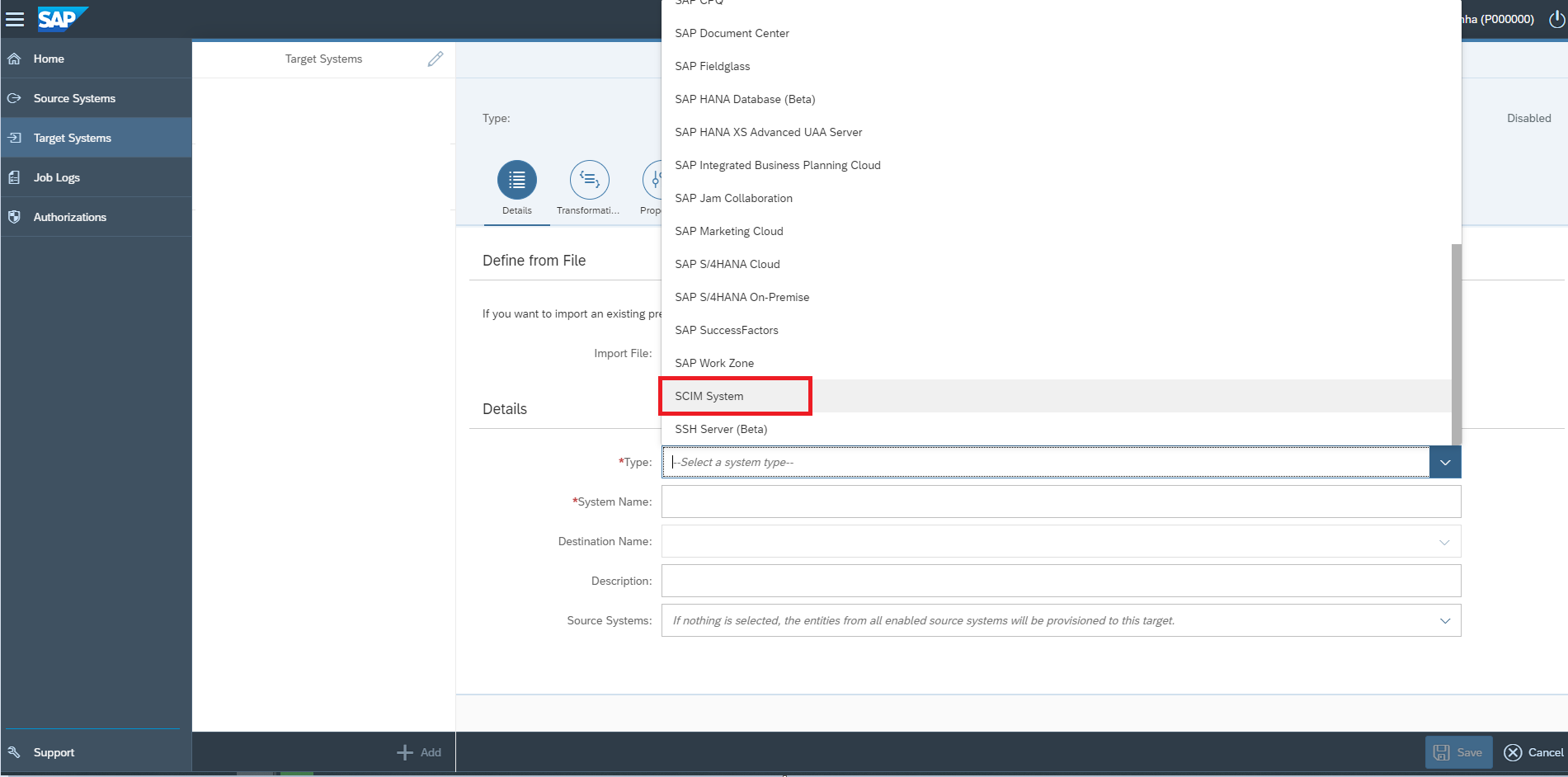Select SSH Server (Beta) option
This screenshot has width=1568, height=777.
pyautogui.click(x=1057, y=429)
